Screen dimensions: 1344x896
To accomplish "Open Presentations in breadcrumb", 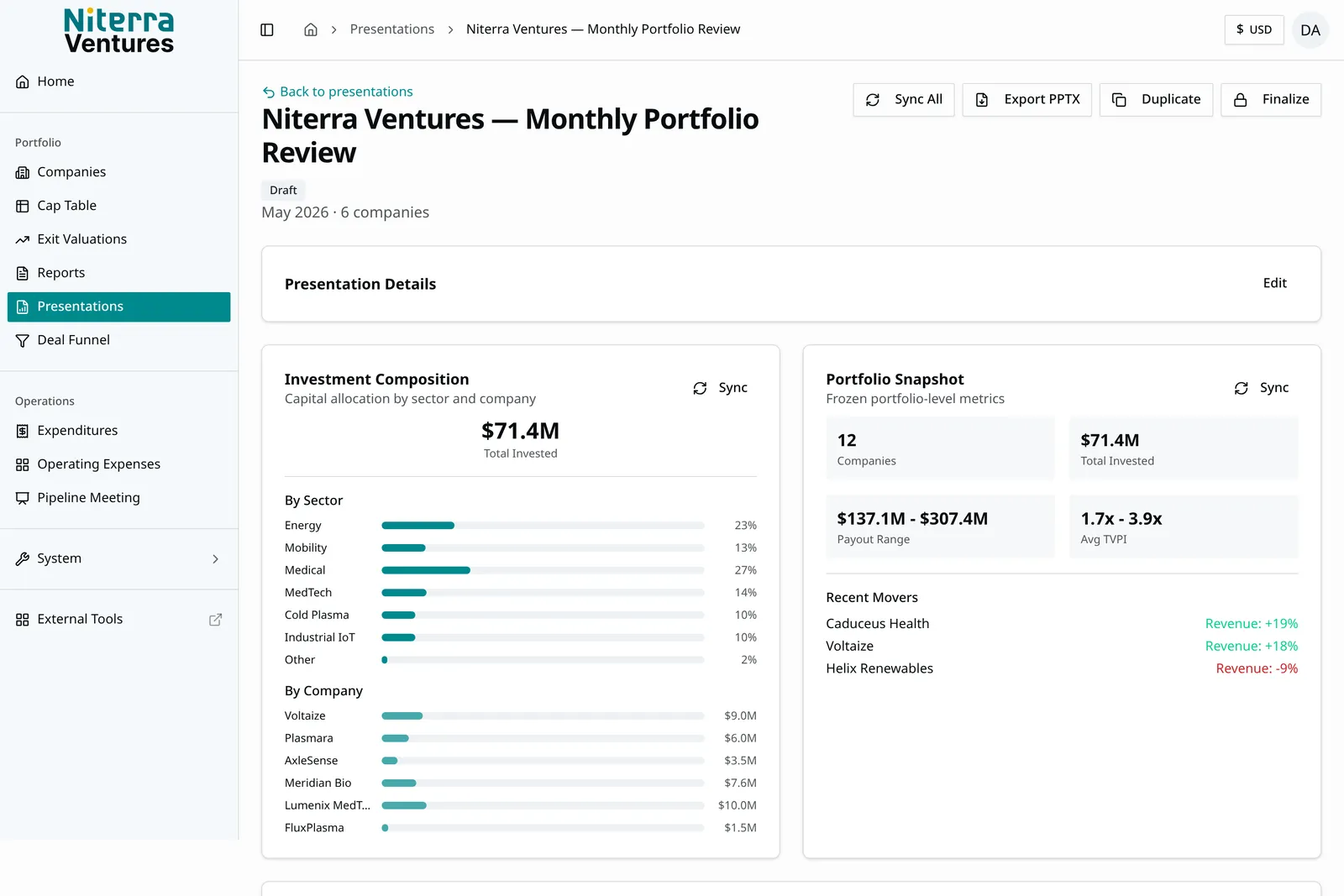I will click(x=392, y=29).
